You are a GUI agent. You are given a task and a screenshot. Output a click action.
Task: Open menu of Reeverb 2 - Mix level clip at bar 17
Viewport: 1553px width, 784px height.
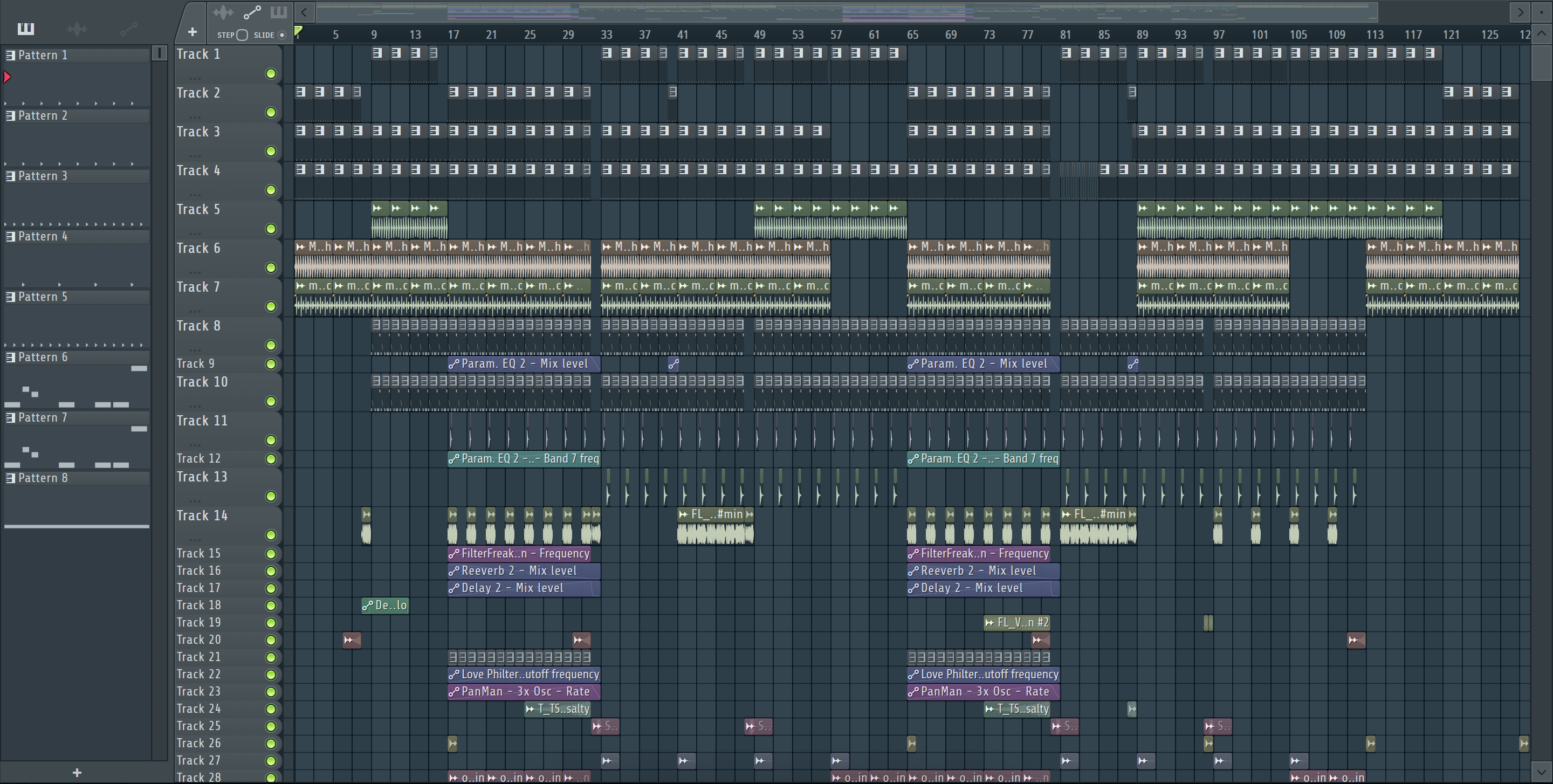point(454,570)
